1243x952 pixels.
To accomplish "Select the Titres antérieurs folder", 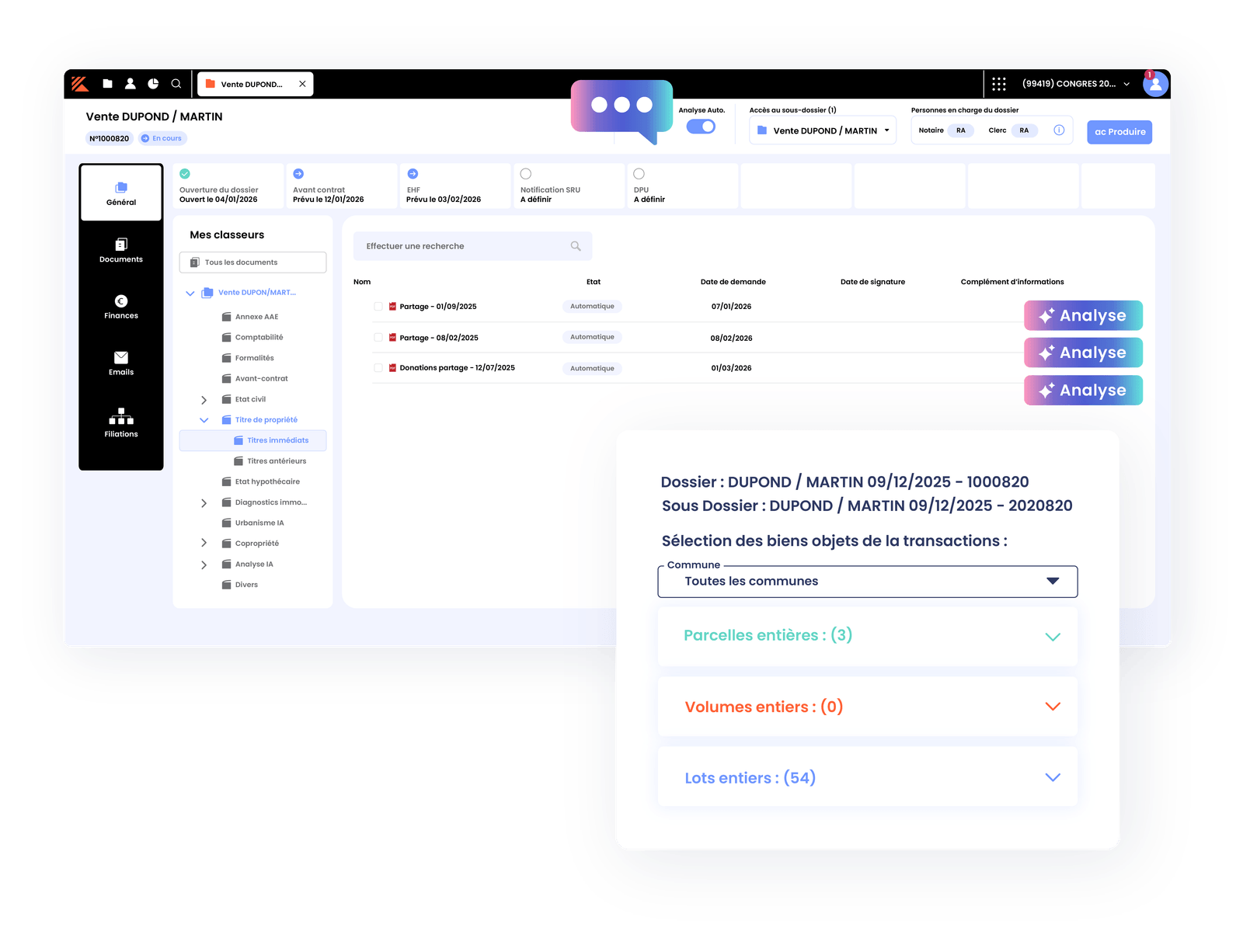I will [x=270, y=461].
